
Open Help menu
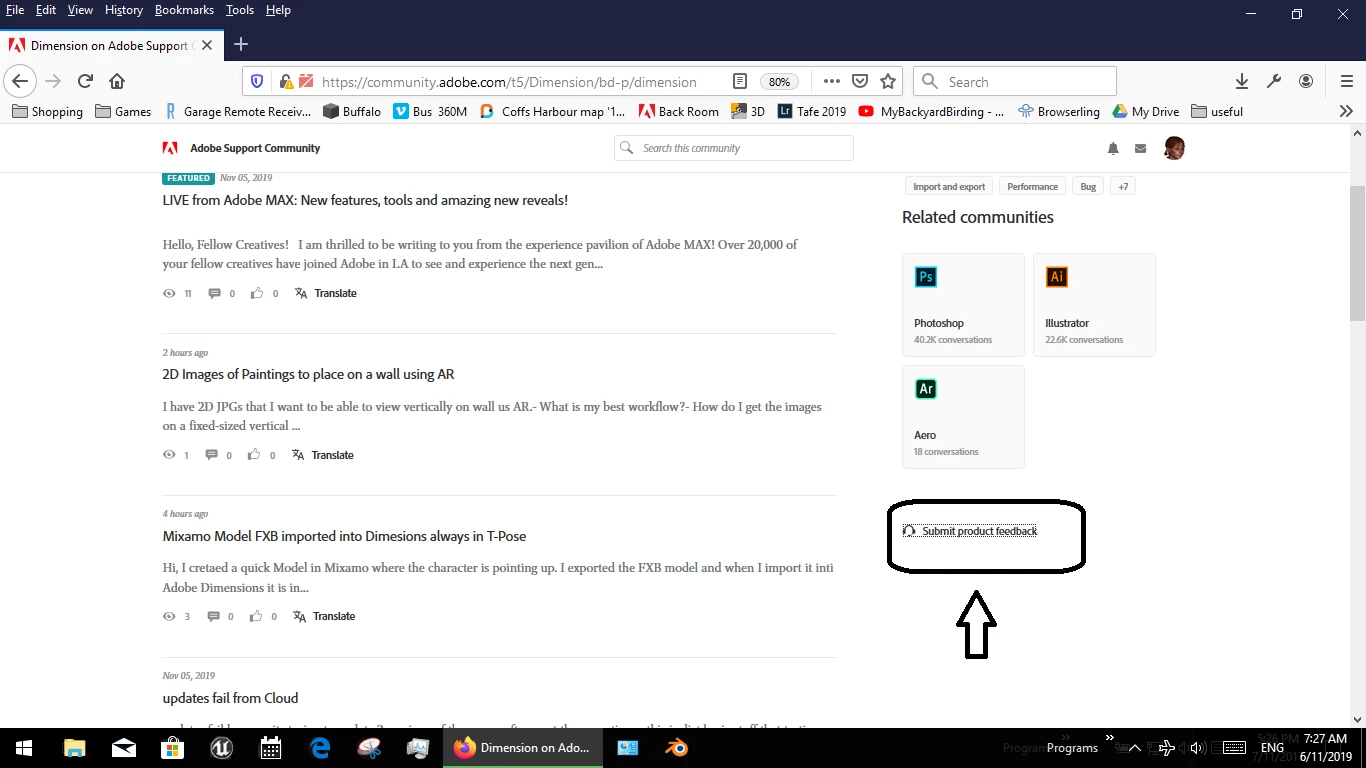pos(278,10)
